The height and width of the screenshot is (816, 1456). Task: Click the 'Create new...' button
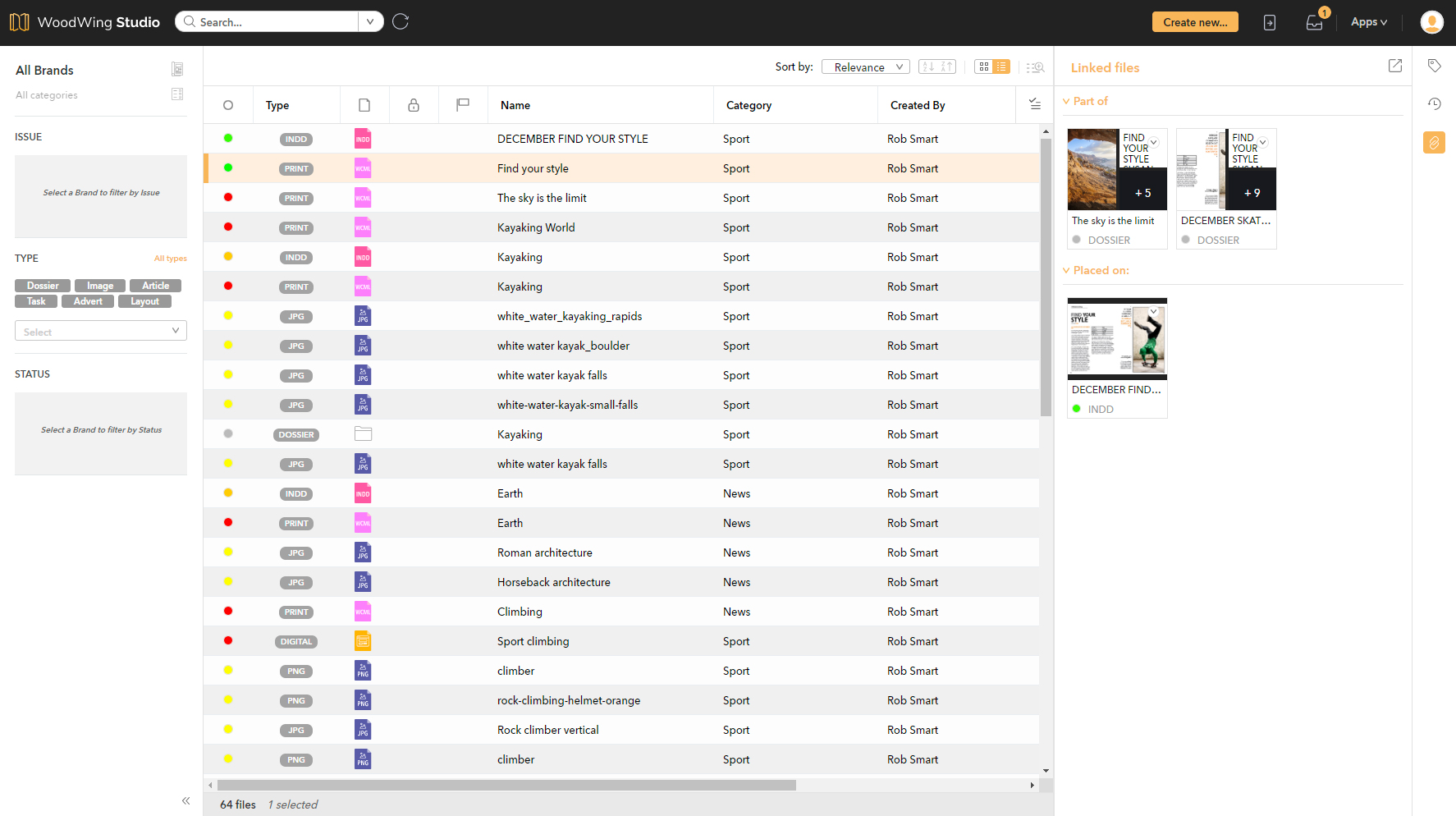pyautogui.click(x=1195, y=22)
